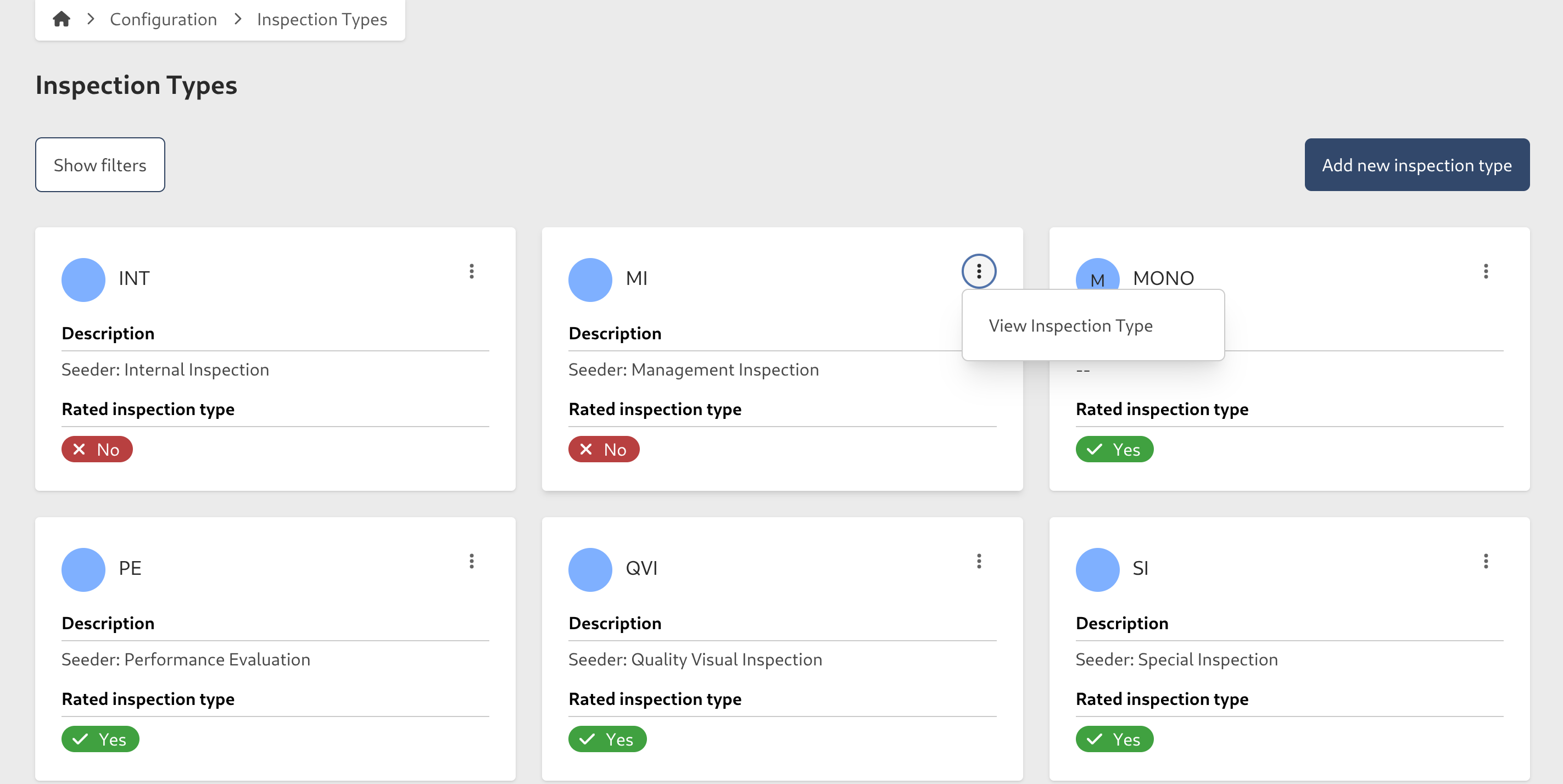Image resolution: width=1563 pixels, height=784 pixels.
Task: Toggle the Yes badge on QVI card
Action: (607, 738)
